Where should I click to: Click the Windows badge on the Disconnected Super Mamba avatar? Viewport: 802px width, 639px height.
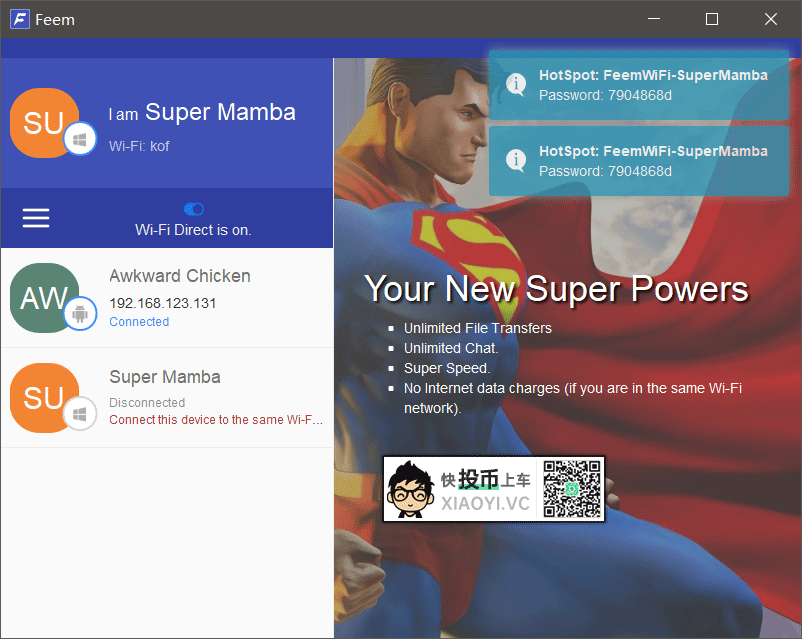coord(80,413)
